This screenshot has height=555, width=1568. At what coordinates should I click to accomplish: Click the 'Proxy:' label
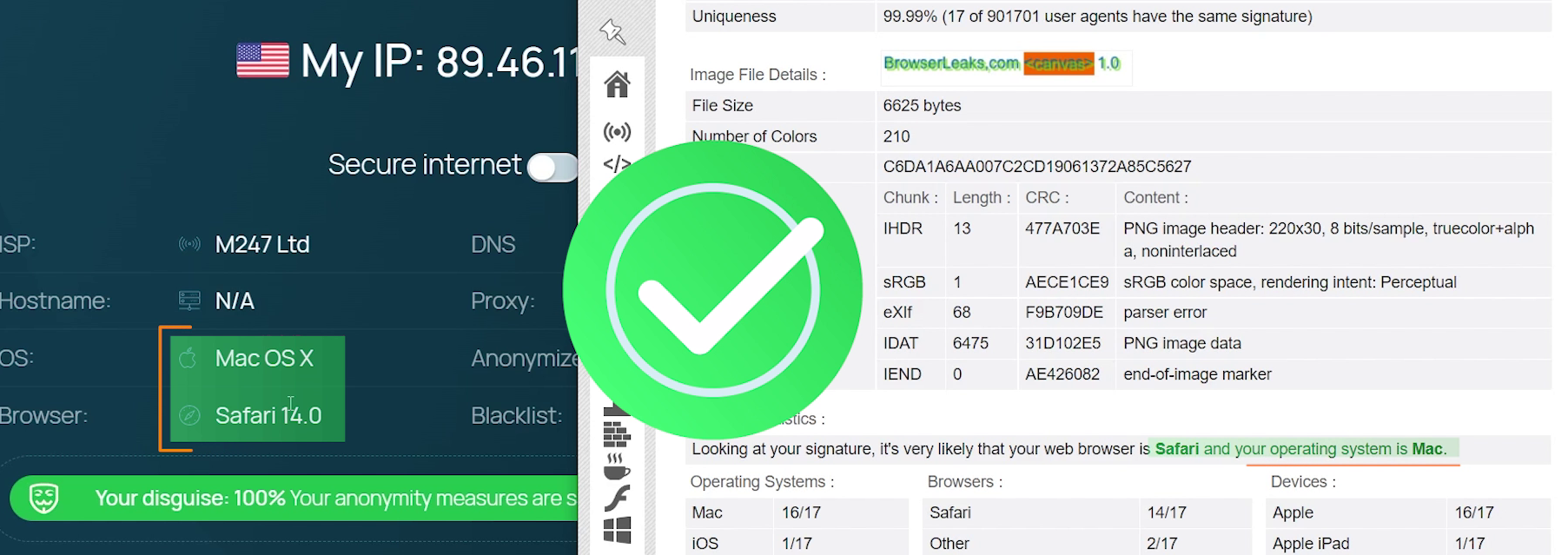tap(503, 301)
